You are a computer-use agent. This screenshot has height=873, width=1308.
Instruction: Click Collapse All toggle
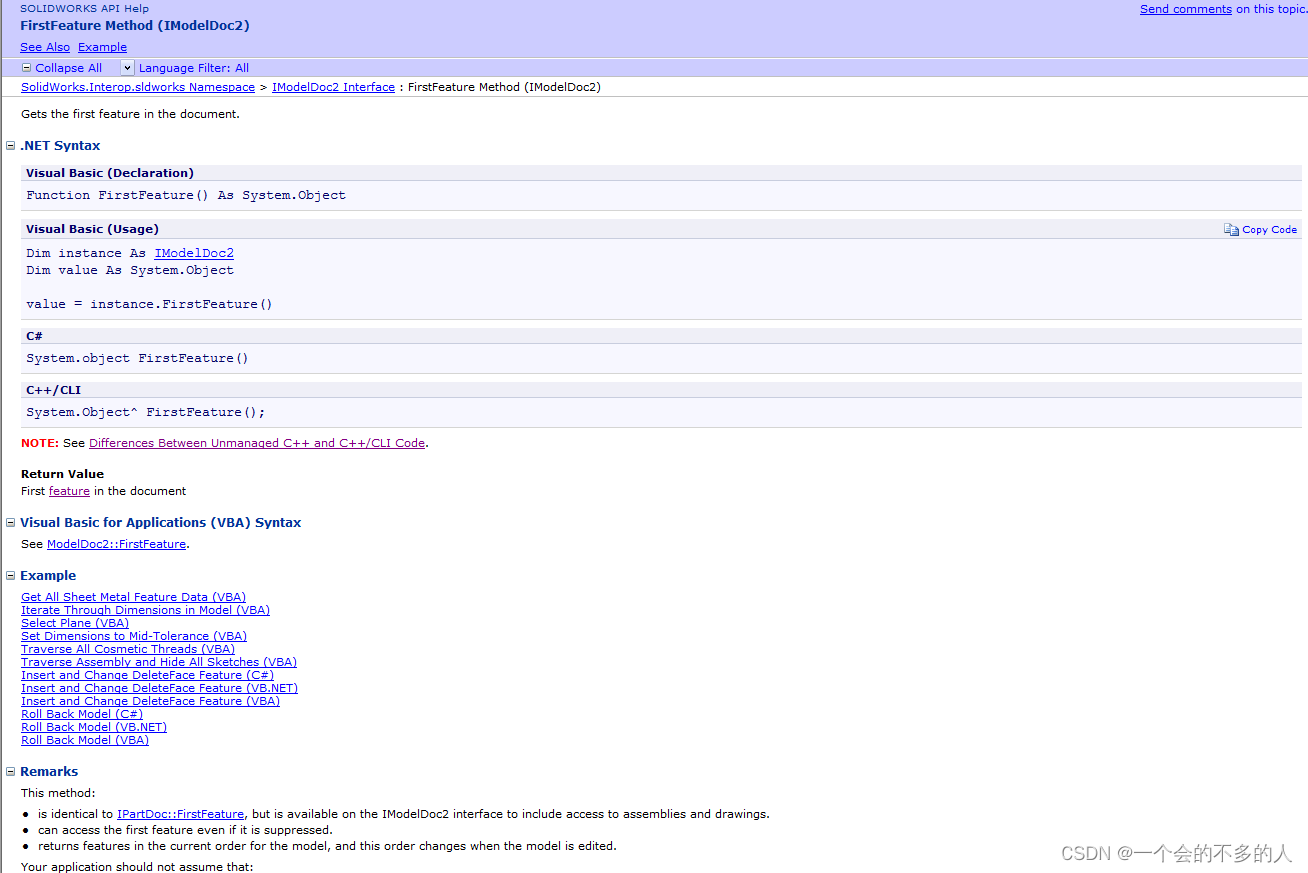click(62, 68)
